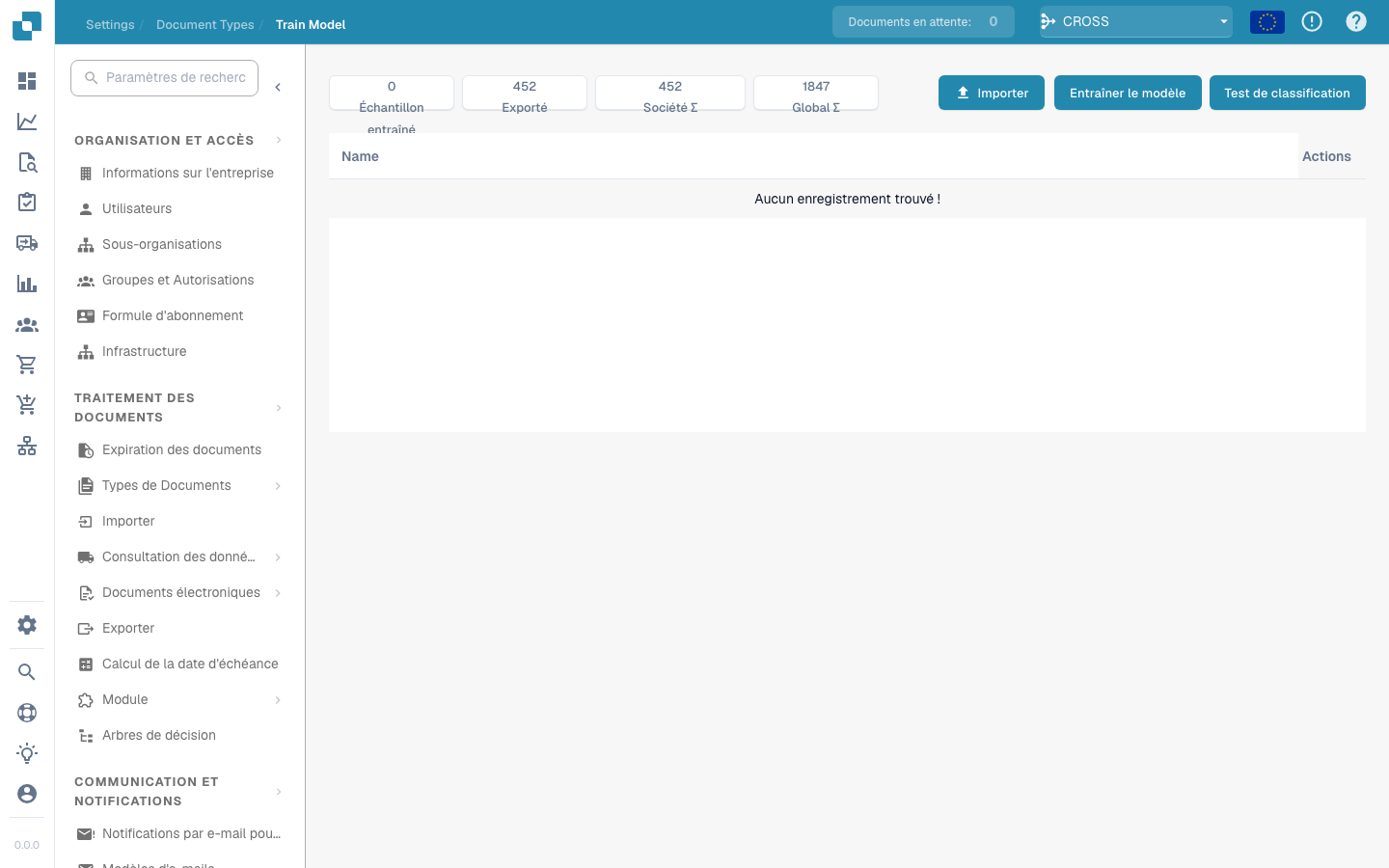Image resolution: width=1389 pixels, height=868 pixels.
Task: Open the lightbulb ideas icon
Action: pyautogui.click(x=27, y=753)
